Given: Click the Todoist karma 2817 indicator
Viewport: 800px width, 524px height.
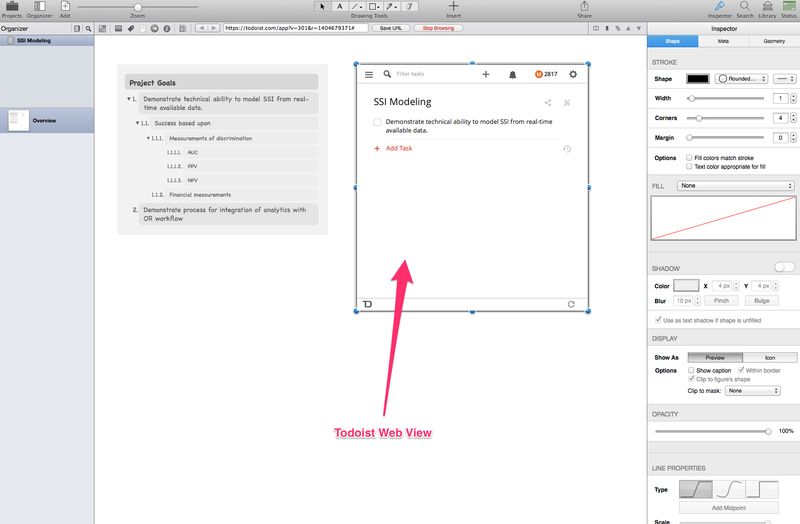Looking at the screenshot, I should [546, 74].
